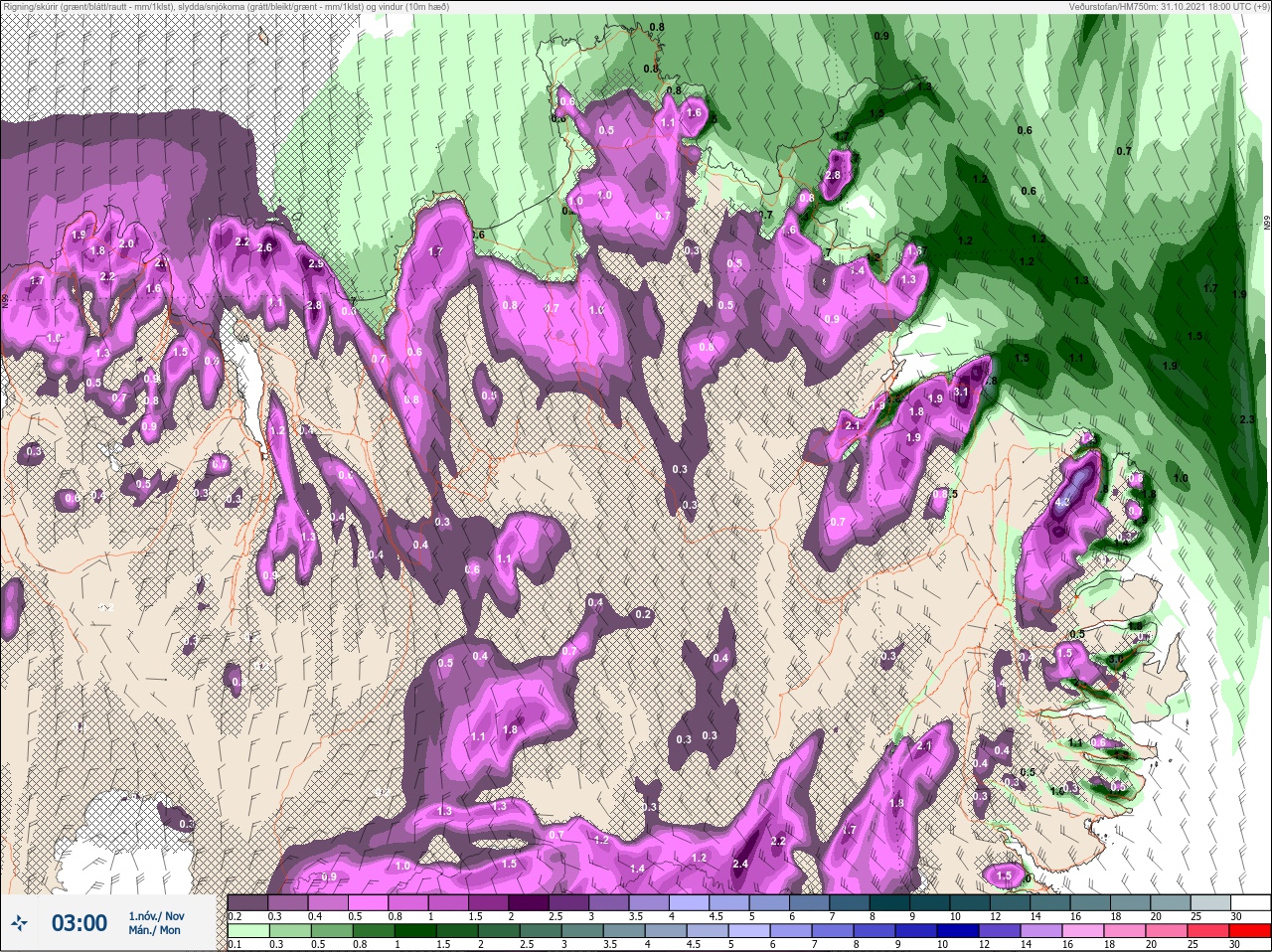Click the 4.2 snowfall value on the map

click(x=1061, y=503)
